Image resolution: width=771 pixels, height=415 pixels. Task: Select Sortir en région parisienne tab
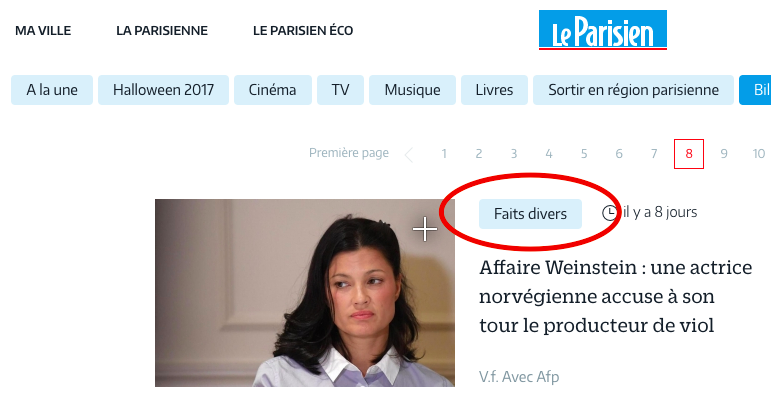click(x=633, y=90)
